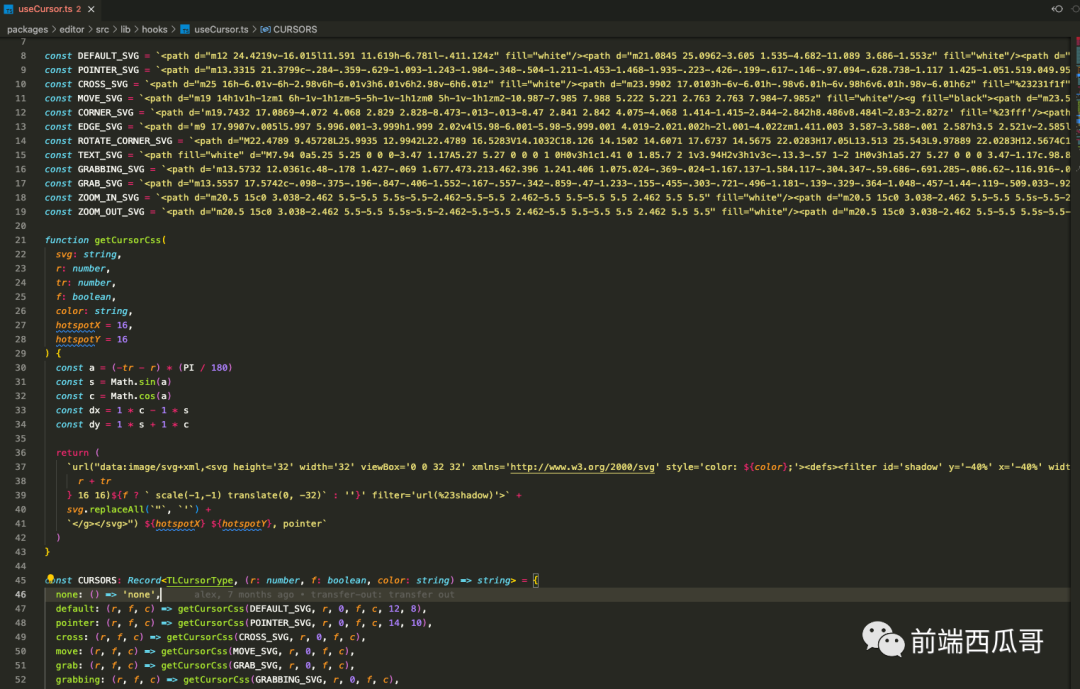This screenshot has height=689, width=1080.
Task: Open the packages breadcrumb
Action: click(28, 30)
